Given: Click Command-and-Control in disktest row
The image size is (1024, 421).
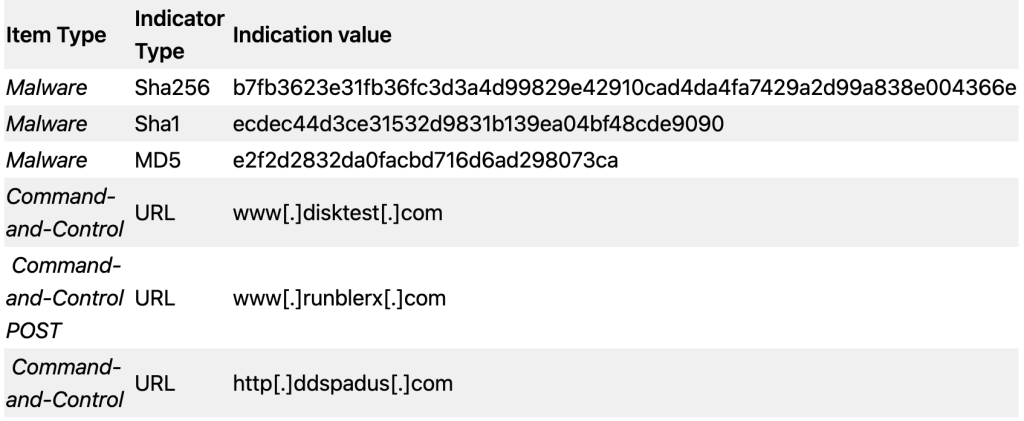Looking at the screenshot, I should coord(64,213).
